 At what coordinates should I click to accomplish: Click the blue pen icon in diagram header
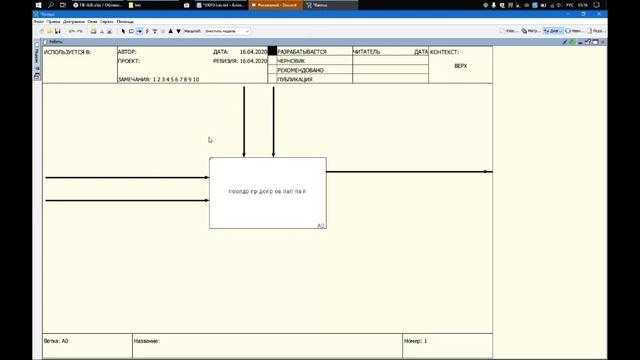(565, 42)
